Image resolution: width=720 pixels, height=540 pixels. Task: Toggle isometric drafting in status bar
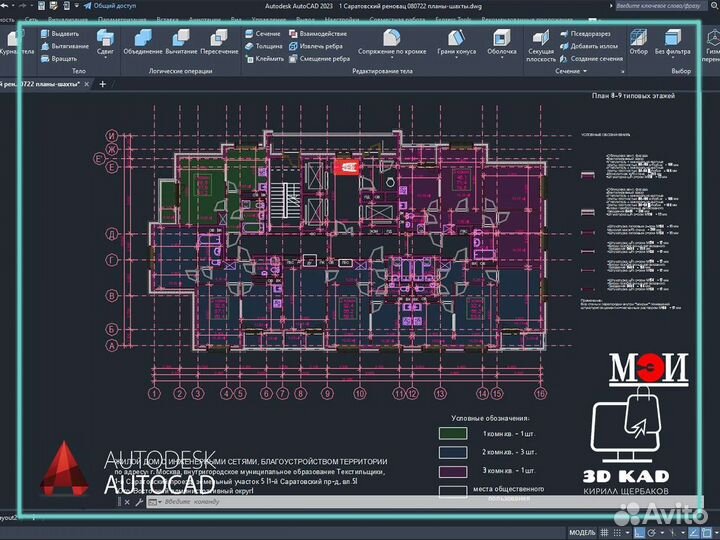(x=673, y=533)
